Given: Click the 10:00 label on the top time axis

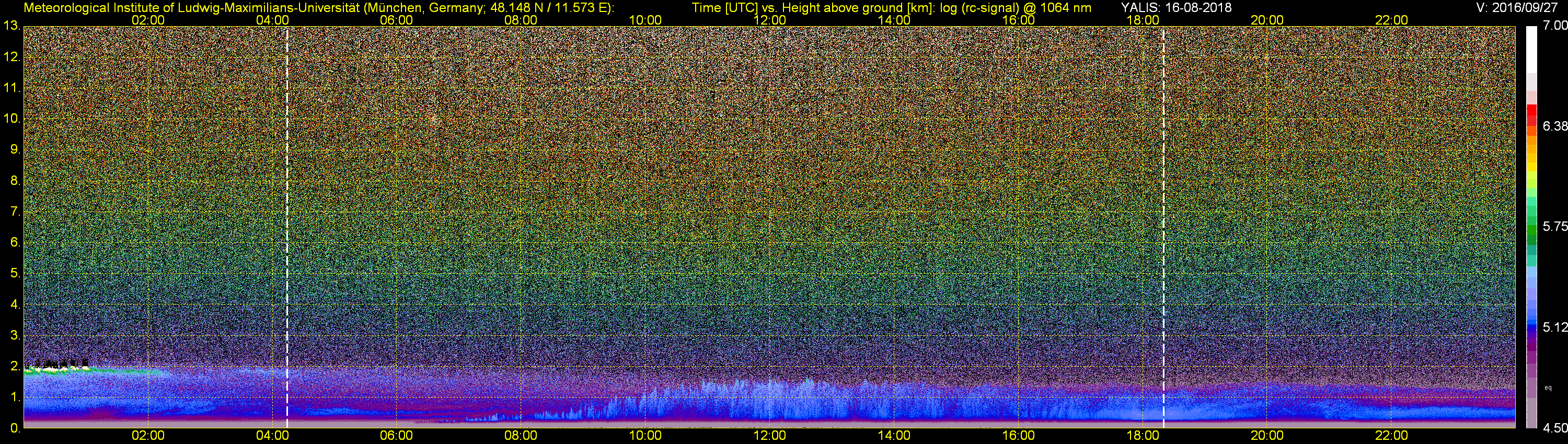Looking at the screenshot, I should pos(645,20).
